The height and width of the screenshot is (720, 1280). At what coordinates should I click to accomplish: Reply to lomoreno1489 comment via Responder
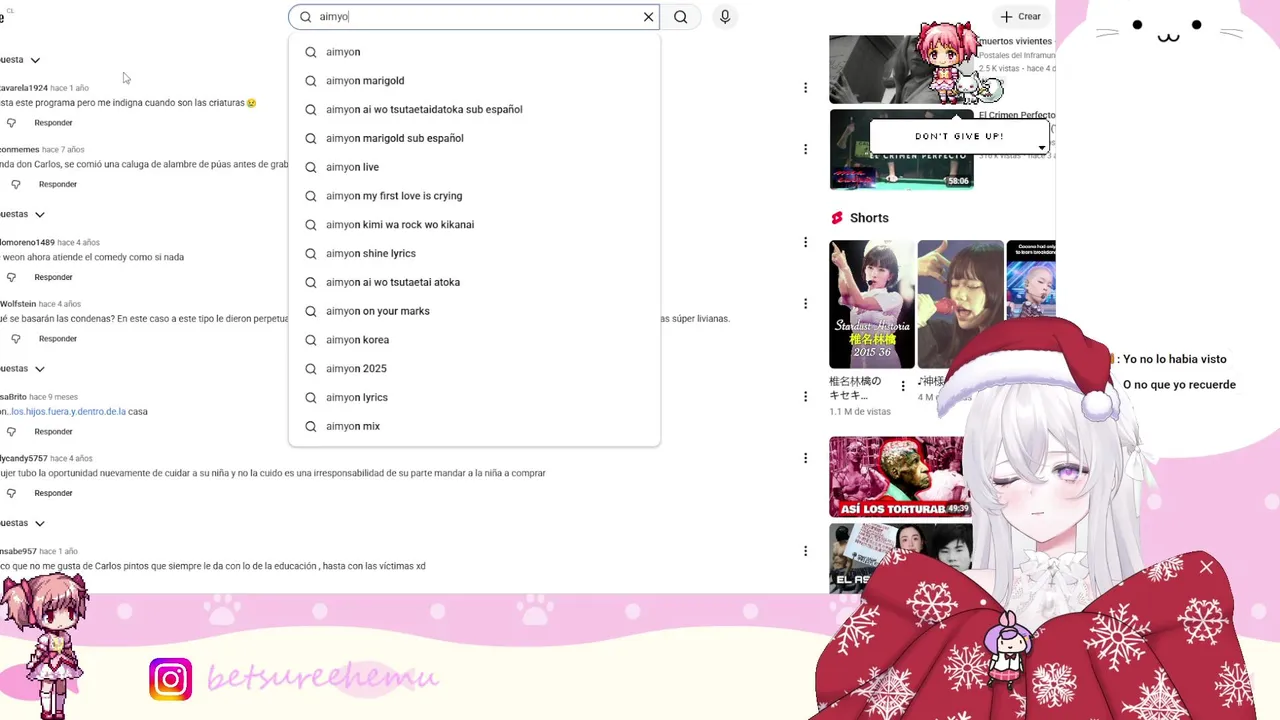(x=53, y=277)
